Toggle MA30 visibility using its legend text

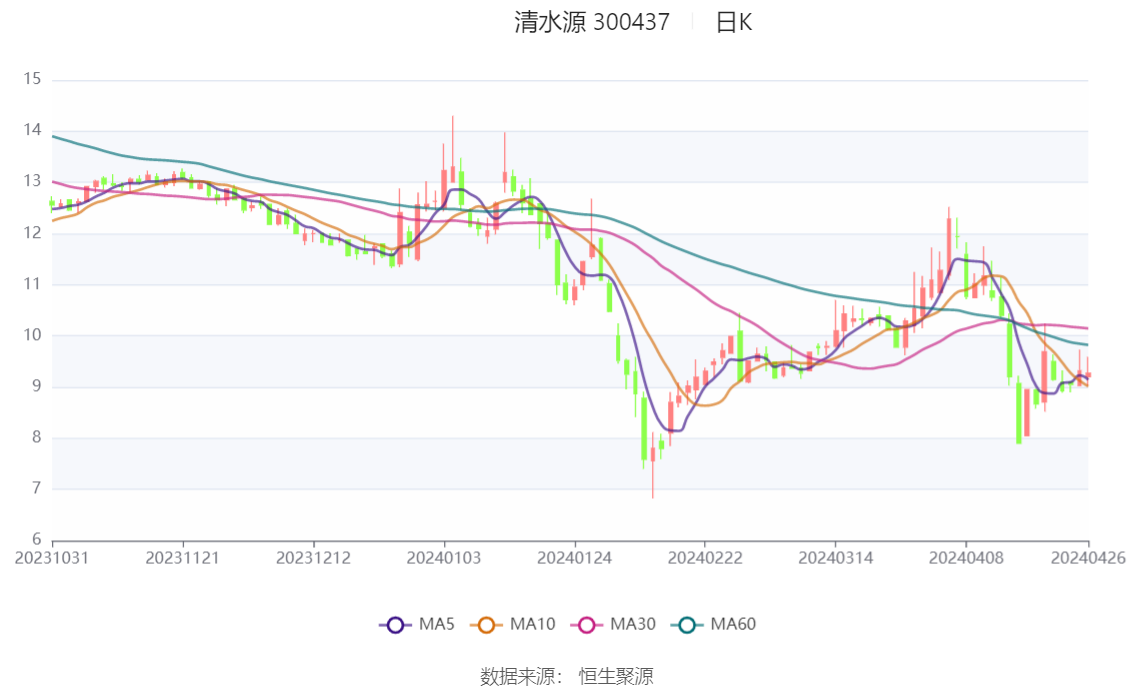(632, 625)
